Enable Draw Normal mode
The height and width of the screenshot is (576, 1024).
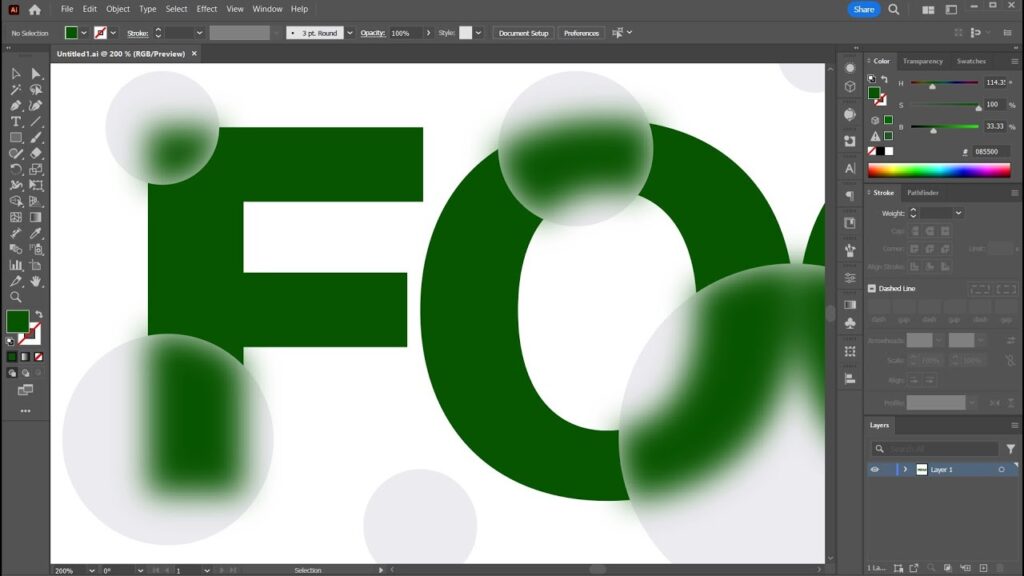(x=12, y=373)
